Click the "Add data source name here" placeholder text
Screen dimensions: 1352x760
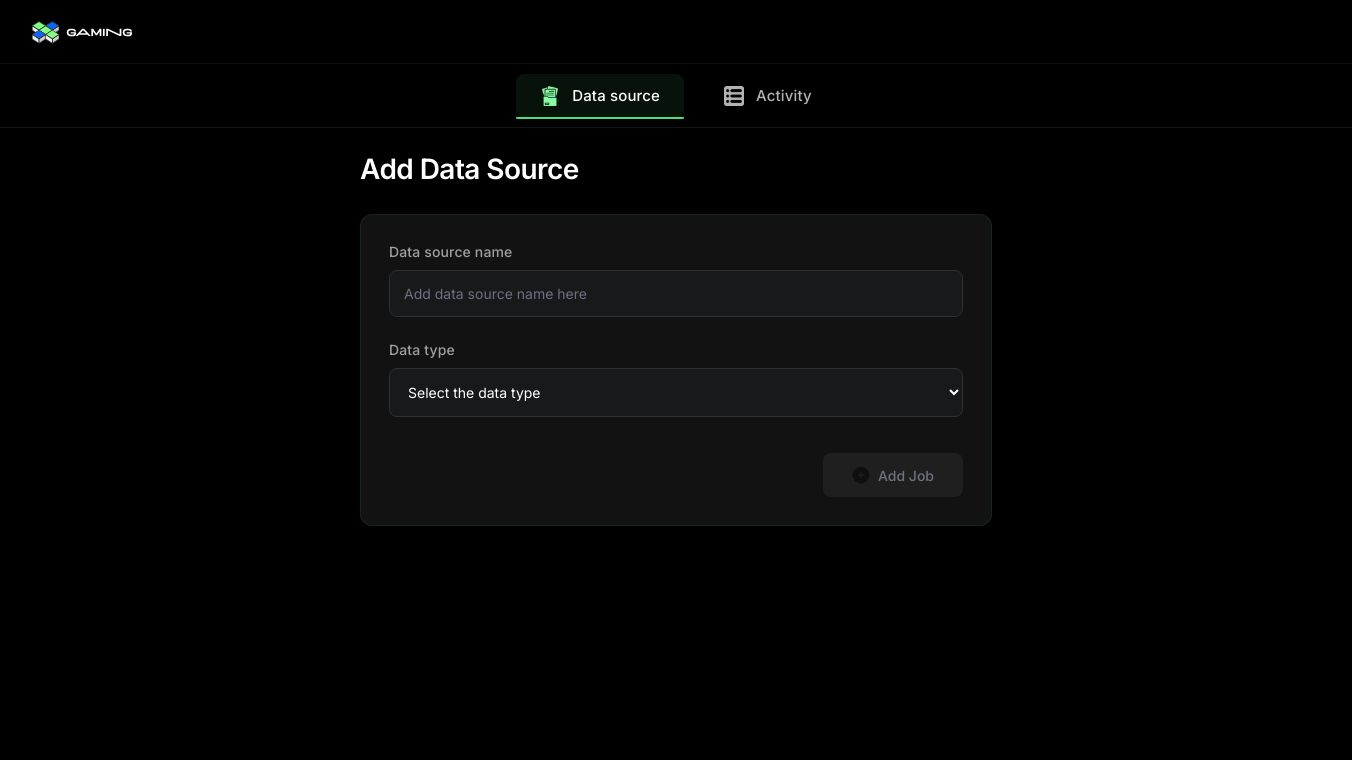[x=495, y=294]
